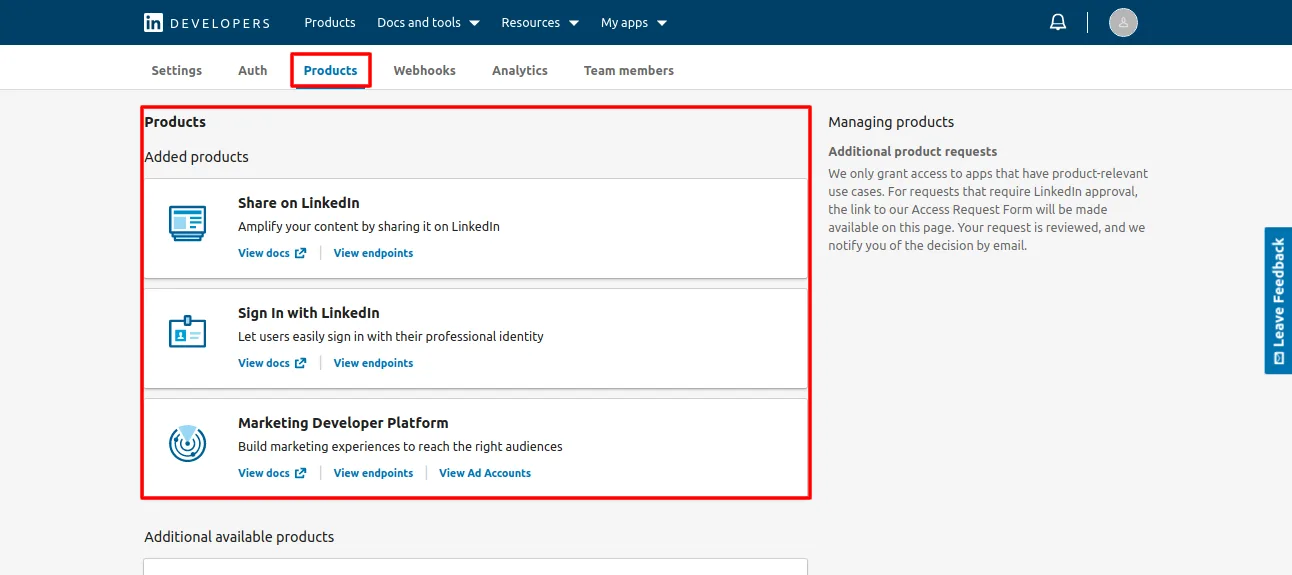Open the View Ad Accounts link
The height and width of the screenshot is (575, 1292).
click(485, 473)
